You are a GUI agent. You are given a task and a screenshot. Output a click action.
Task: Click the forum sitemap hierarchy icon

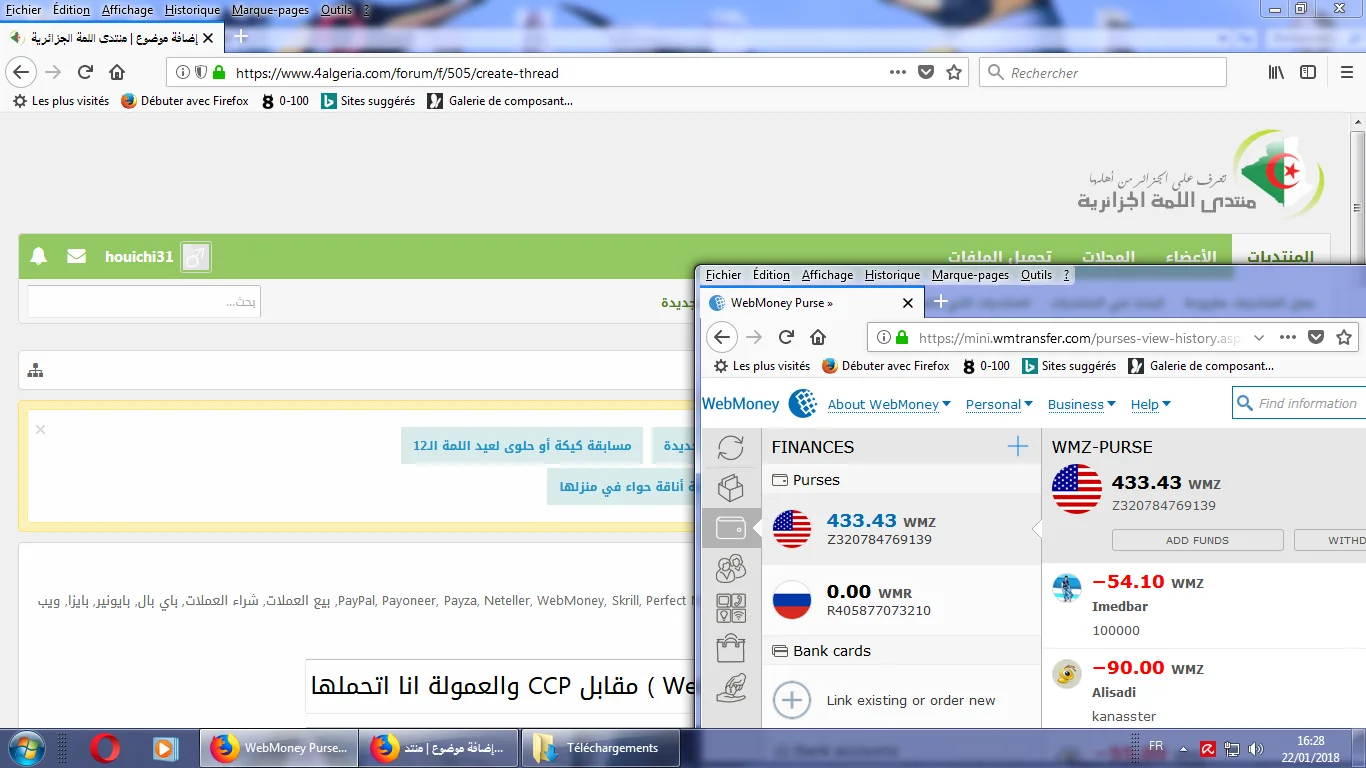36,371
